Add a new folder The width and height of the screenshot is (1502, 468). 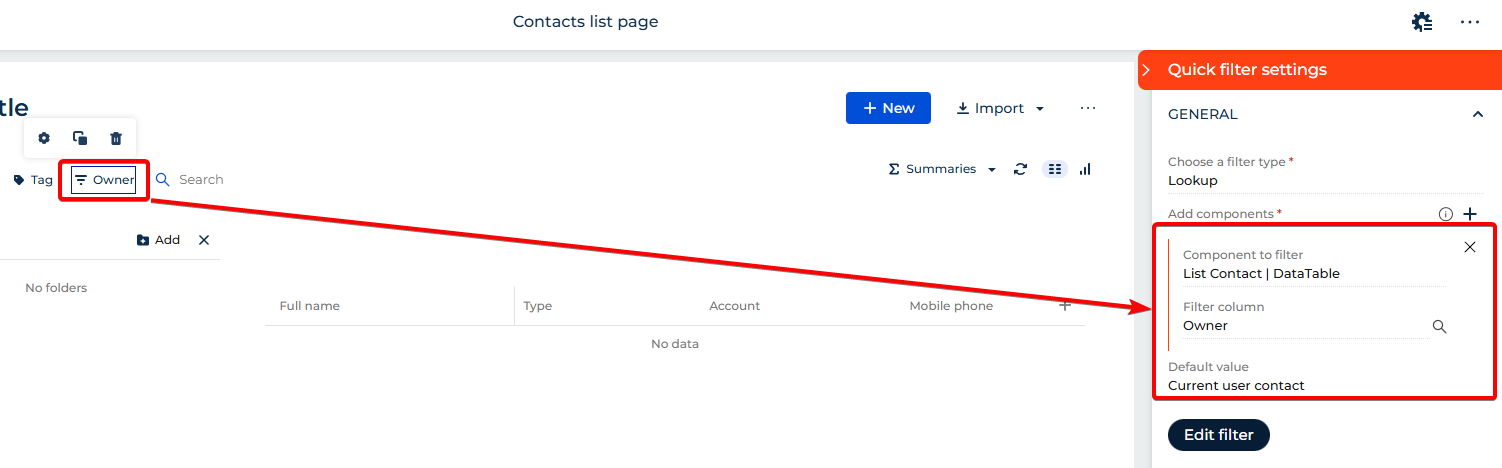click(158, 240)
